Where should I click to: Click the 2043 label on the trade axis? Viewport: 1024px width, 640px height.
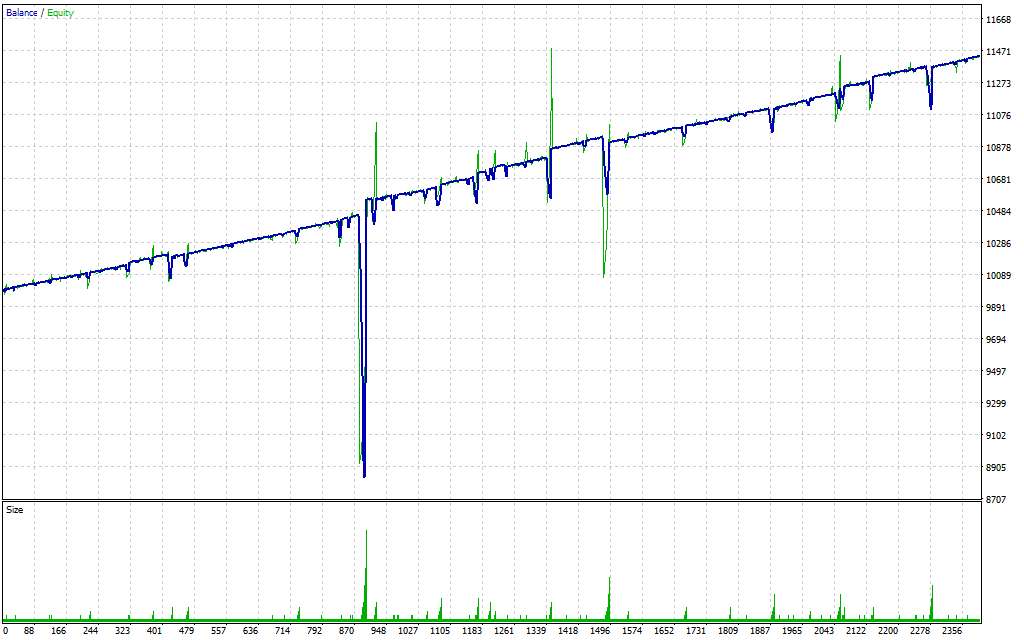824,631
